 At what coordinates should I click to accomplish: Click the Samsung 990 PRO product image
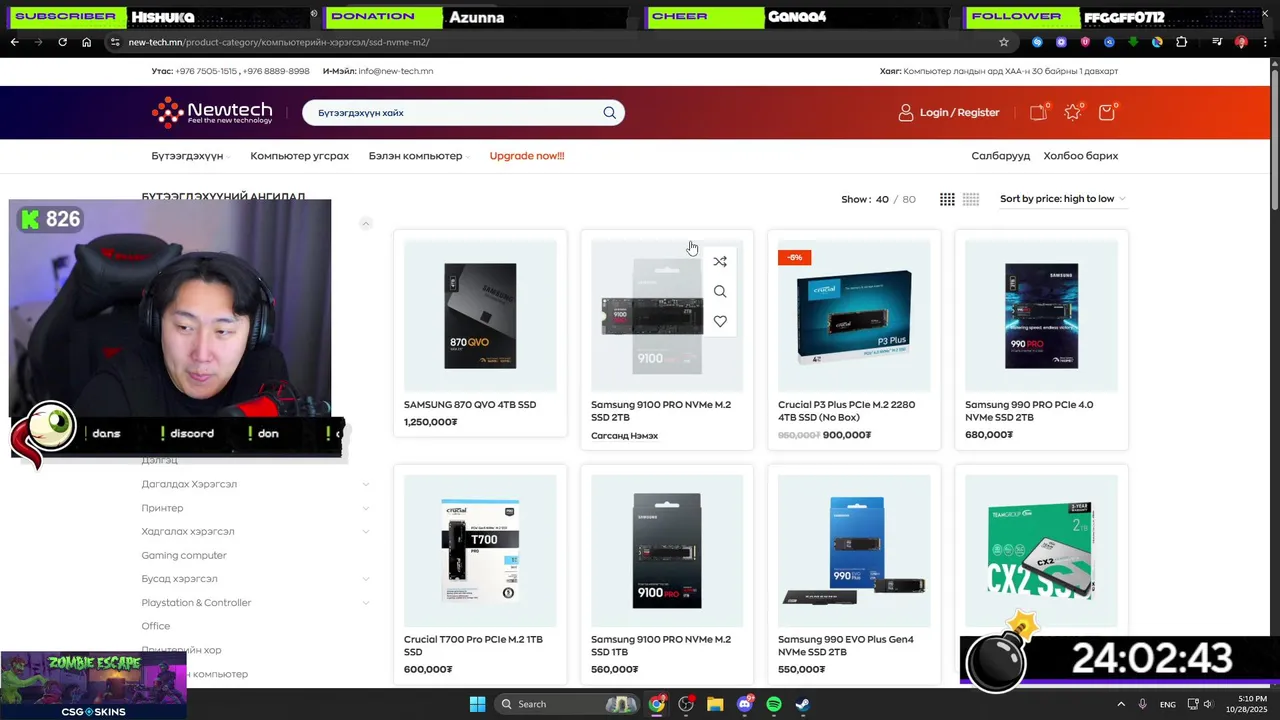[1041, 316]
